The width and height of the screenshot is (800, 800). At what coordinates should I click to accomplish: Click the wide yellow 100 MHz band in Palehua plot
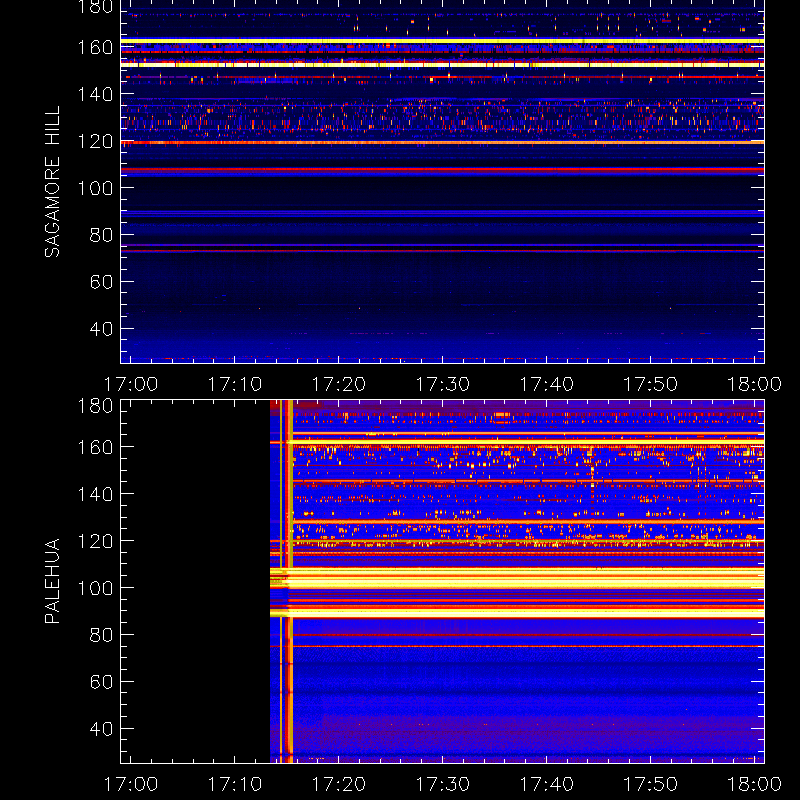tap(517, 579)
